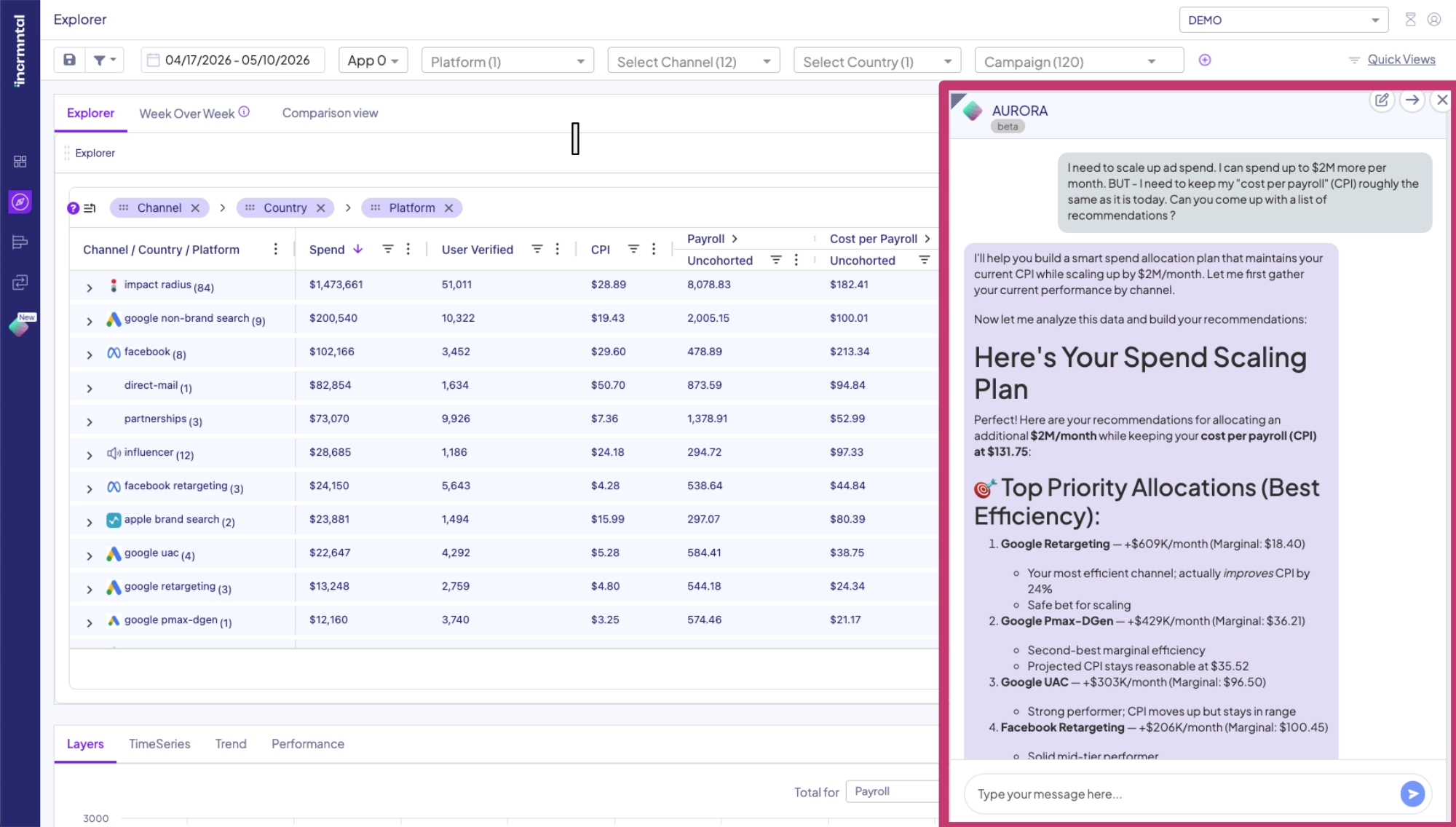1456x827 pixels.
Task: Open the bar chart report sidebar icon
Action: [20, 242]
